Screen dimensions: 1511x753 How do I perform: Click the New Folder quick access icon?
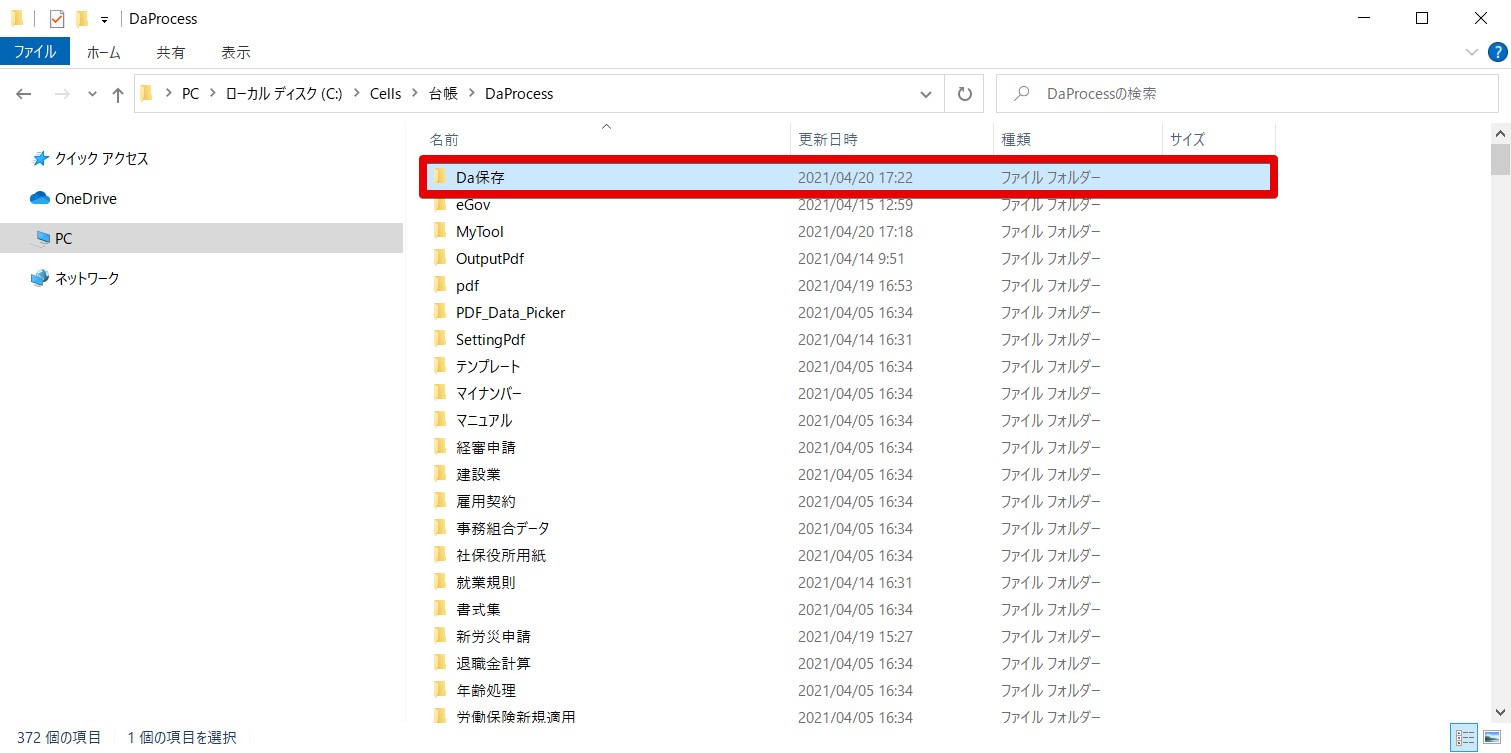tap(82, 18)
